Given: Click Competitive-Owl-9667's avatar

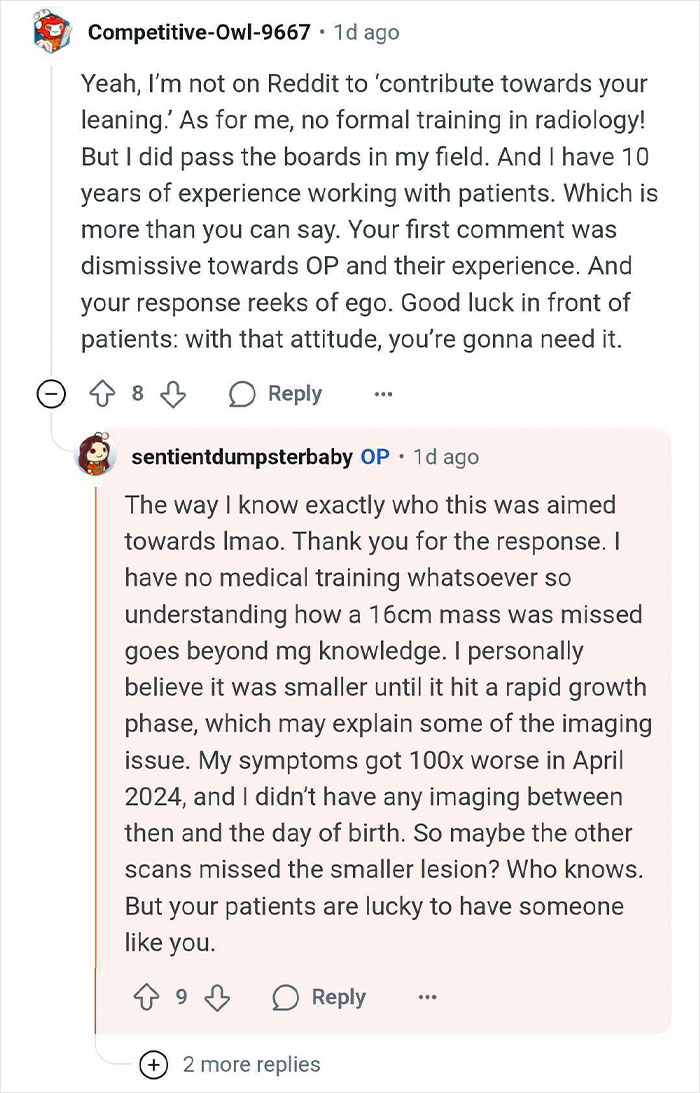Looking at the screenshot, I should click(50, 31).
